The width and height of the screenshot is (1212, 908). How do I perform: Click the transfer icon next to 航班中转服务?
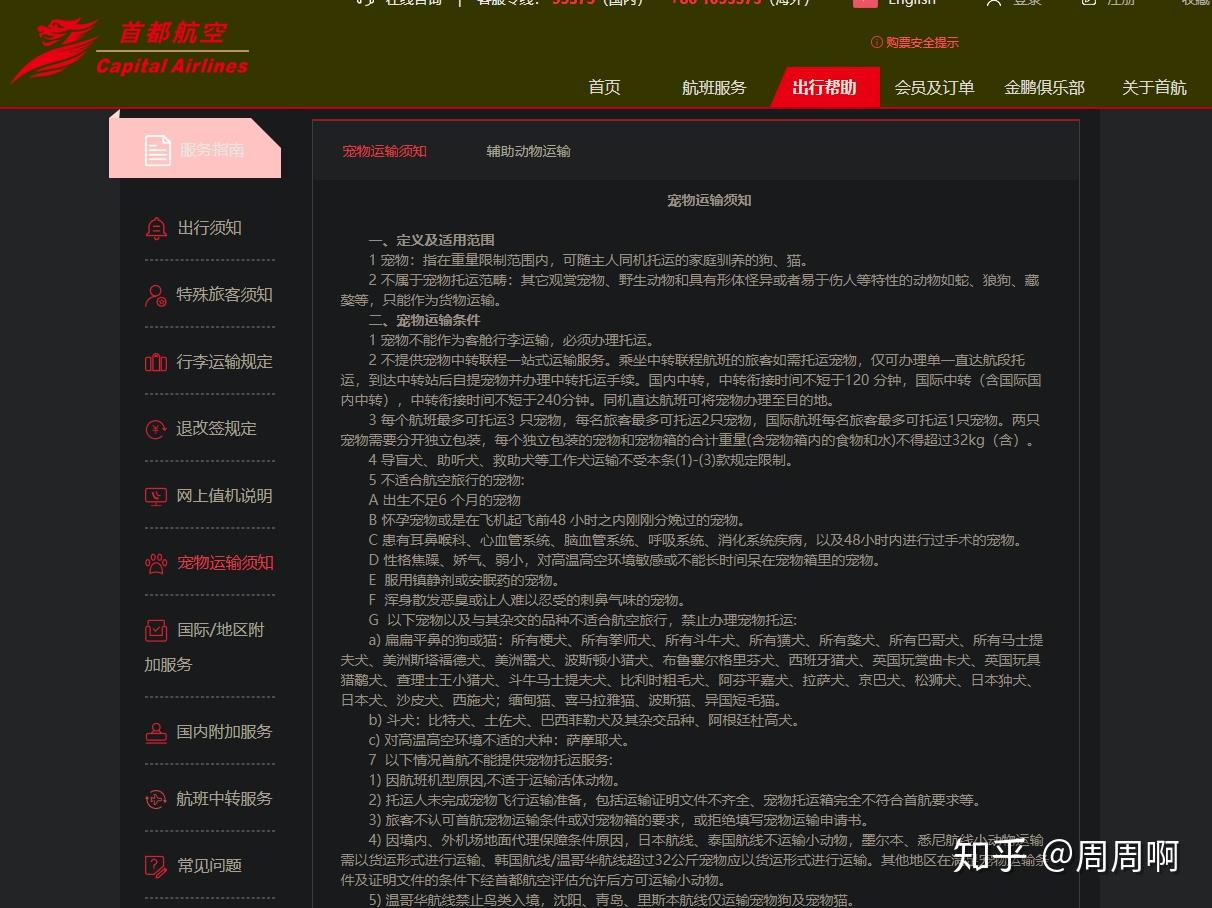(x=156, y=799)
